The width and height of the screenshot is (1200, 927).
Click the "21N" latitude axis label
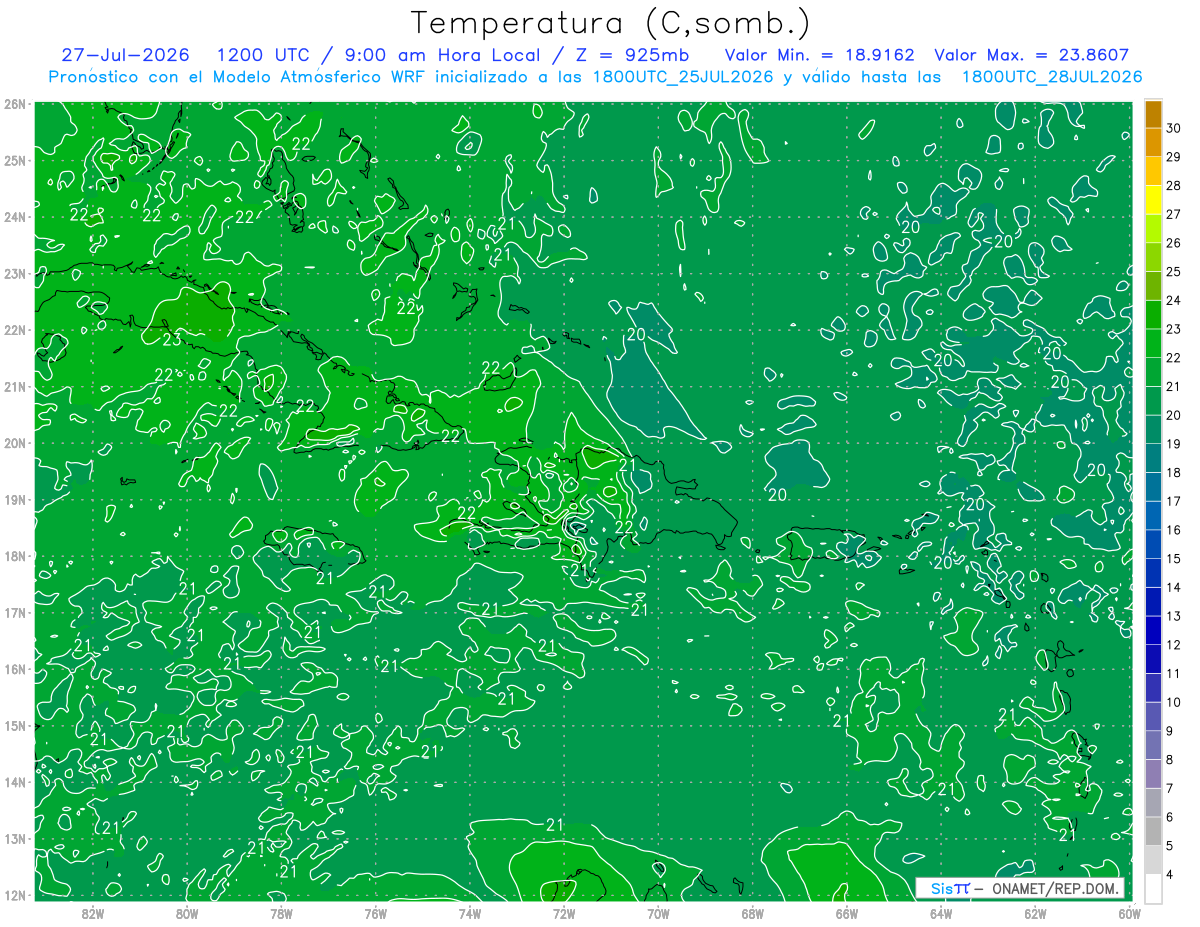point(14,386)
